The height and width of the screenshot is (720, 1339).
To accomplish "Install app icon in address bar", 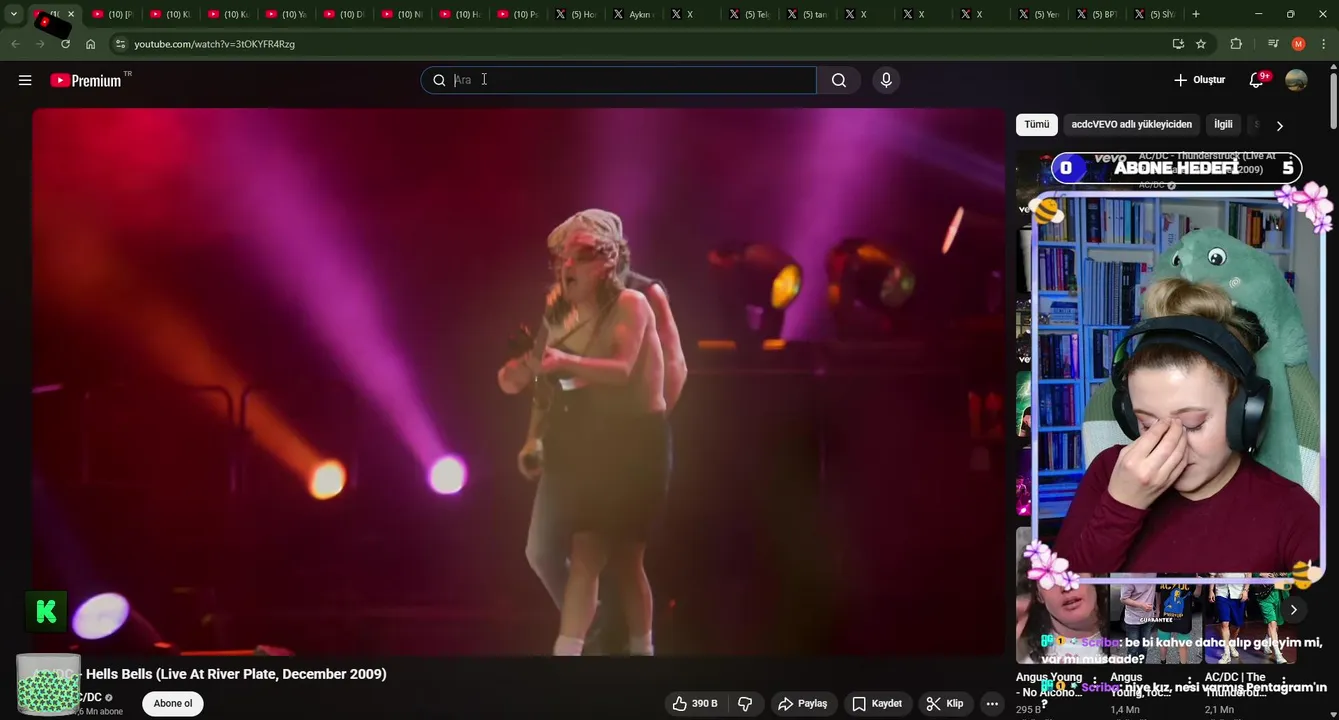I will (x=1178, y=44).
